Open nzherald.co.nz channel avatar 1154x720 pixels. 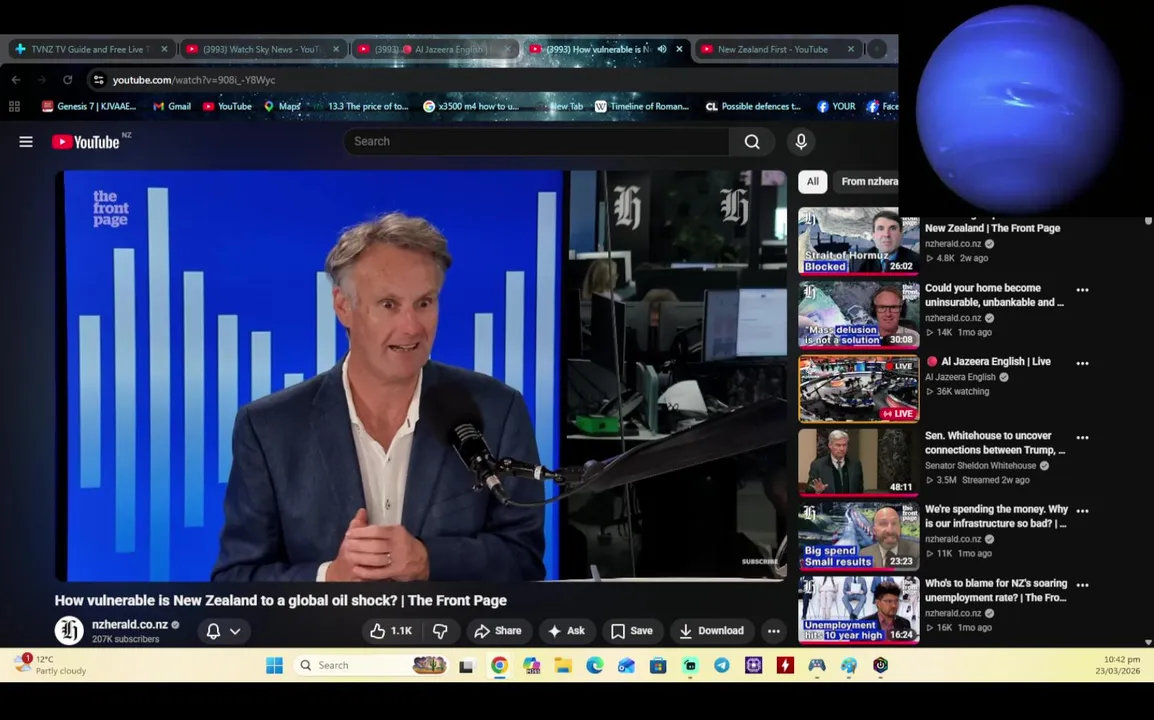(x=69, y=630)
